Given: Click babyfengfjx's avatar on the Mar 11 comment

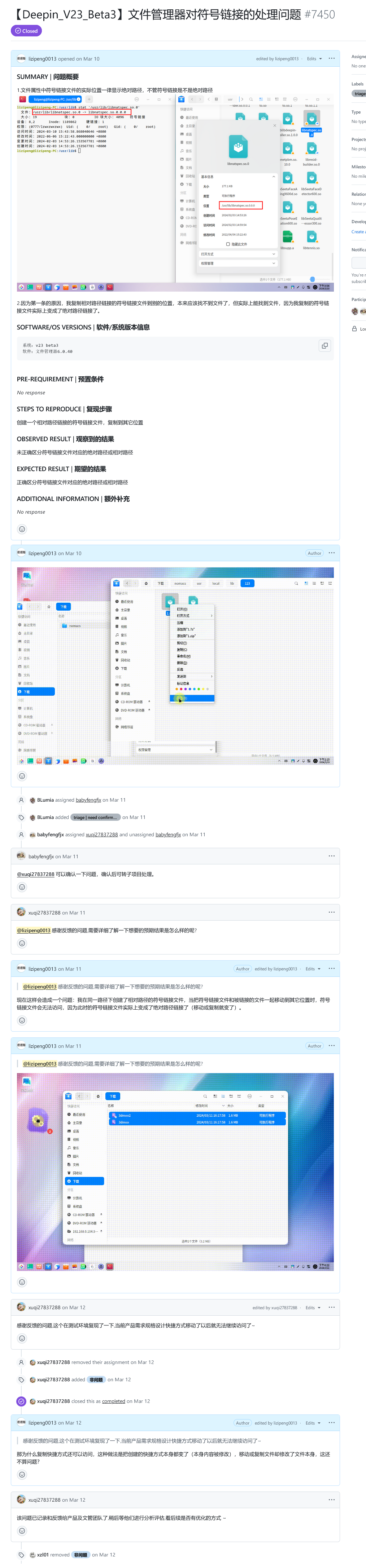Looking at the screenshot, I should point(21,856).
